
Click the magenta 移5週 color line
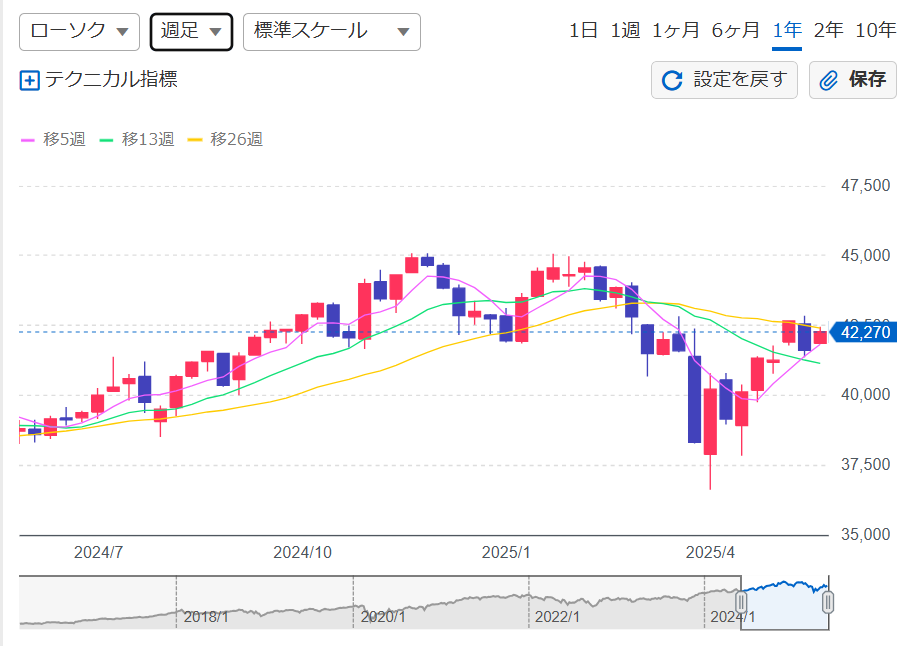click(x=28, y=140)
